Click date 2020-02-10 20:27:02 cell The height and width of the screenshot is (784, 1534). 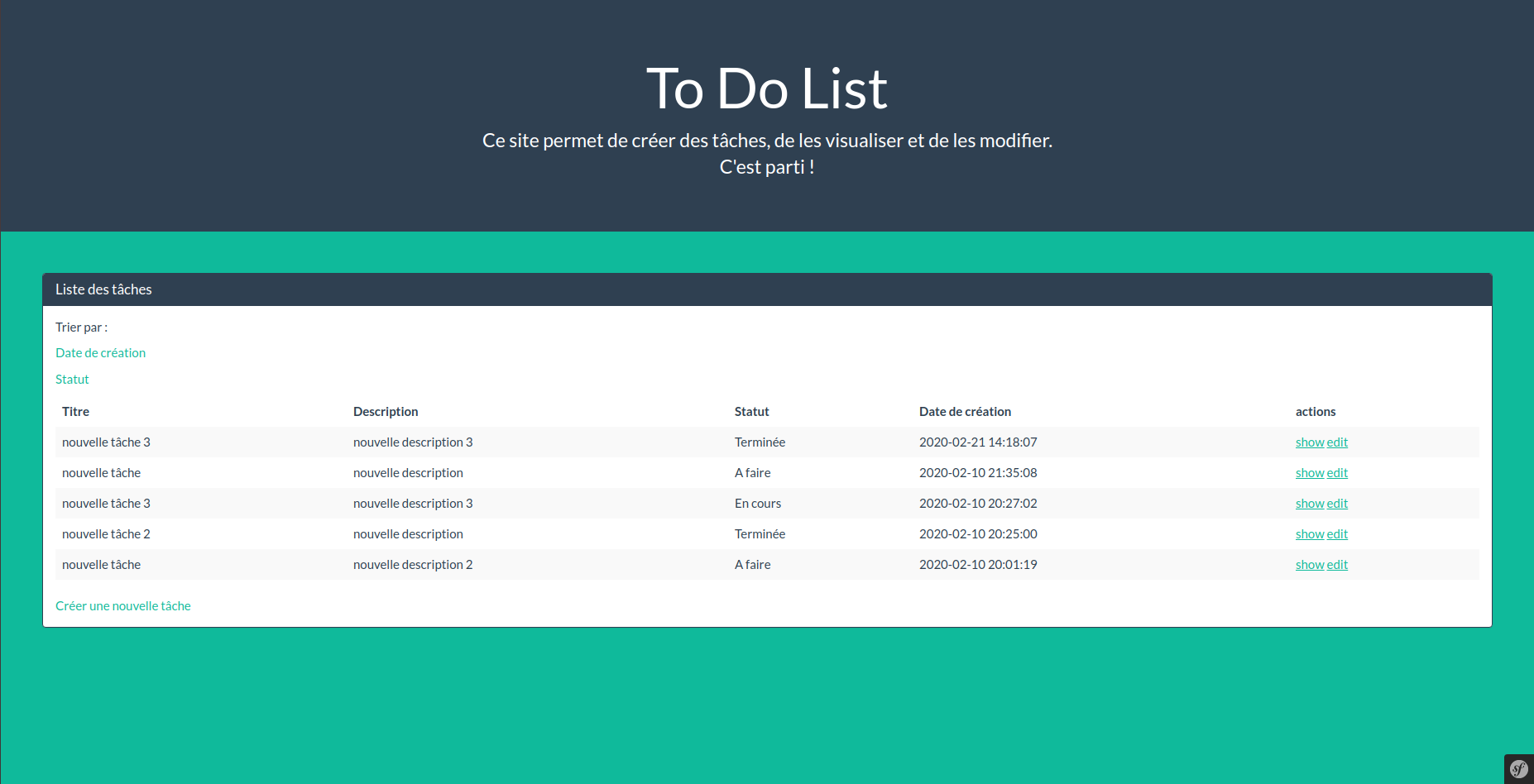pyautogui.click(x=978, y=504)
